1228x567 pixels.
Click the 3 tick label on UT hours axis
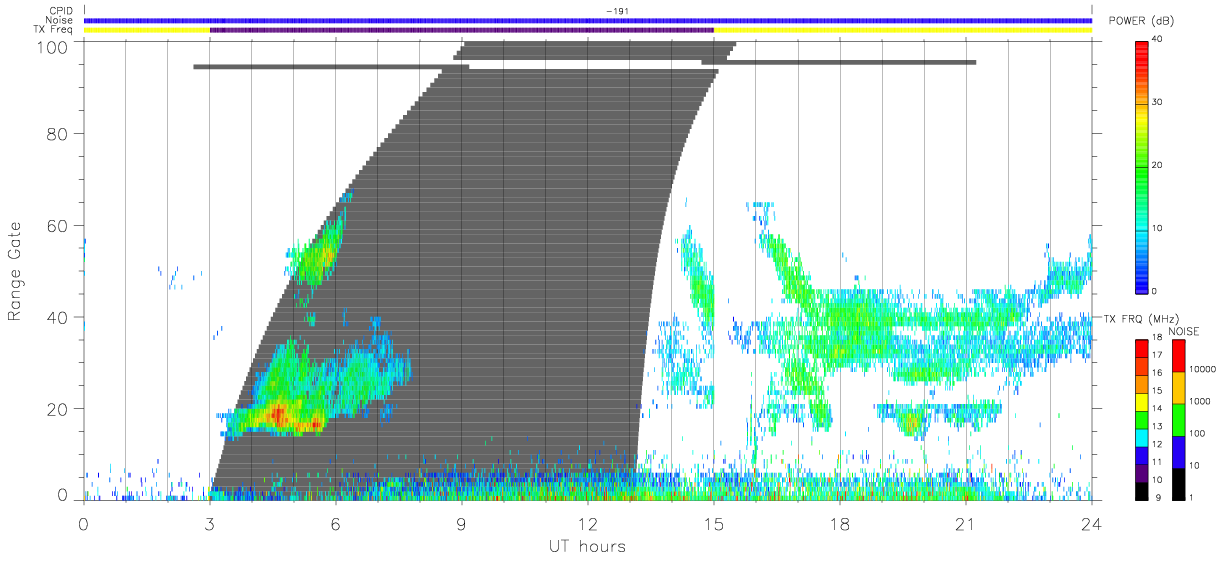[210, 523]
